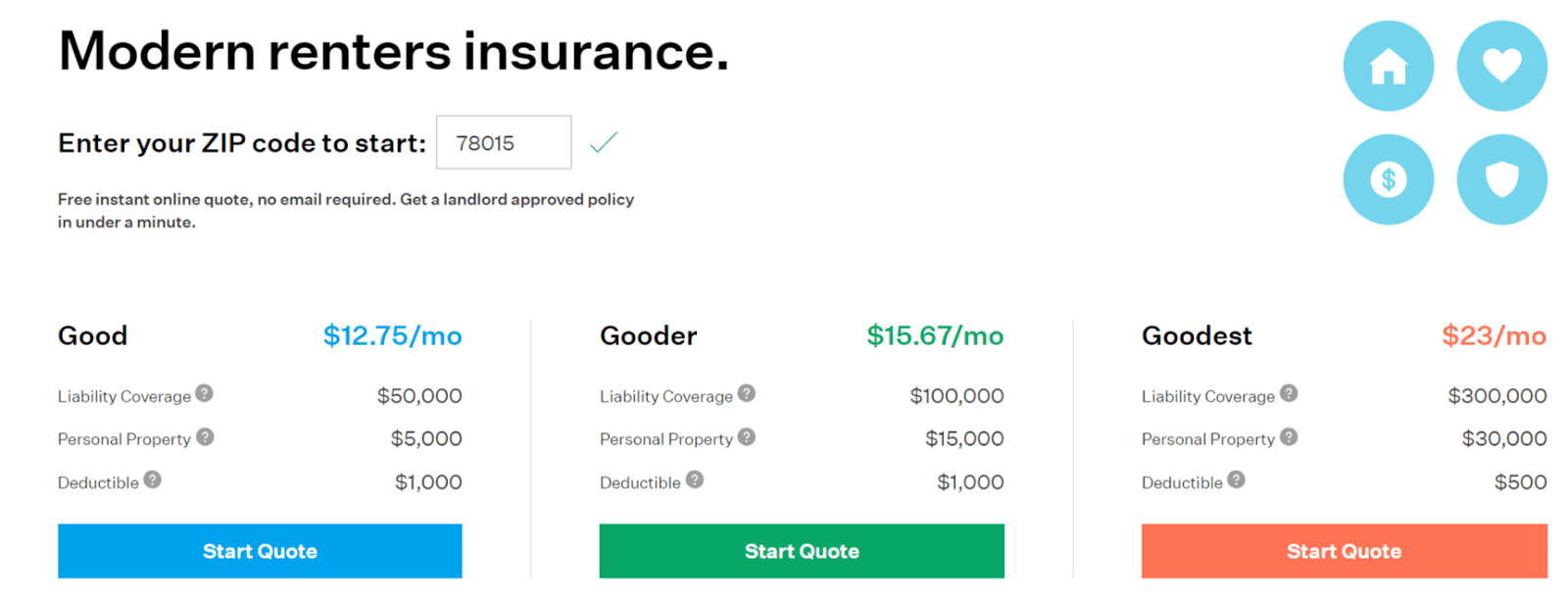
Task: Click the heart icon
Action: coord(1501,64)
